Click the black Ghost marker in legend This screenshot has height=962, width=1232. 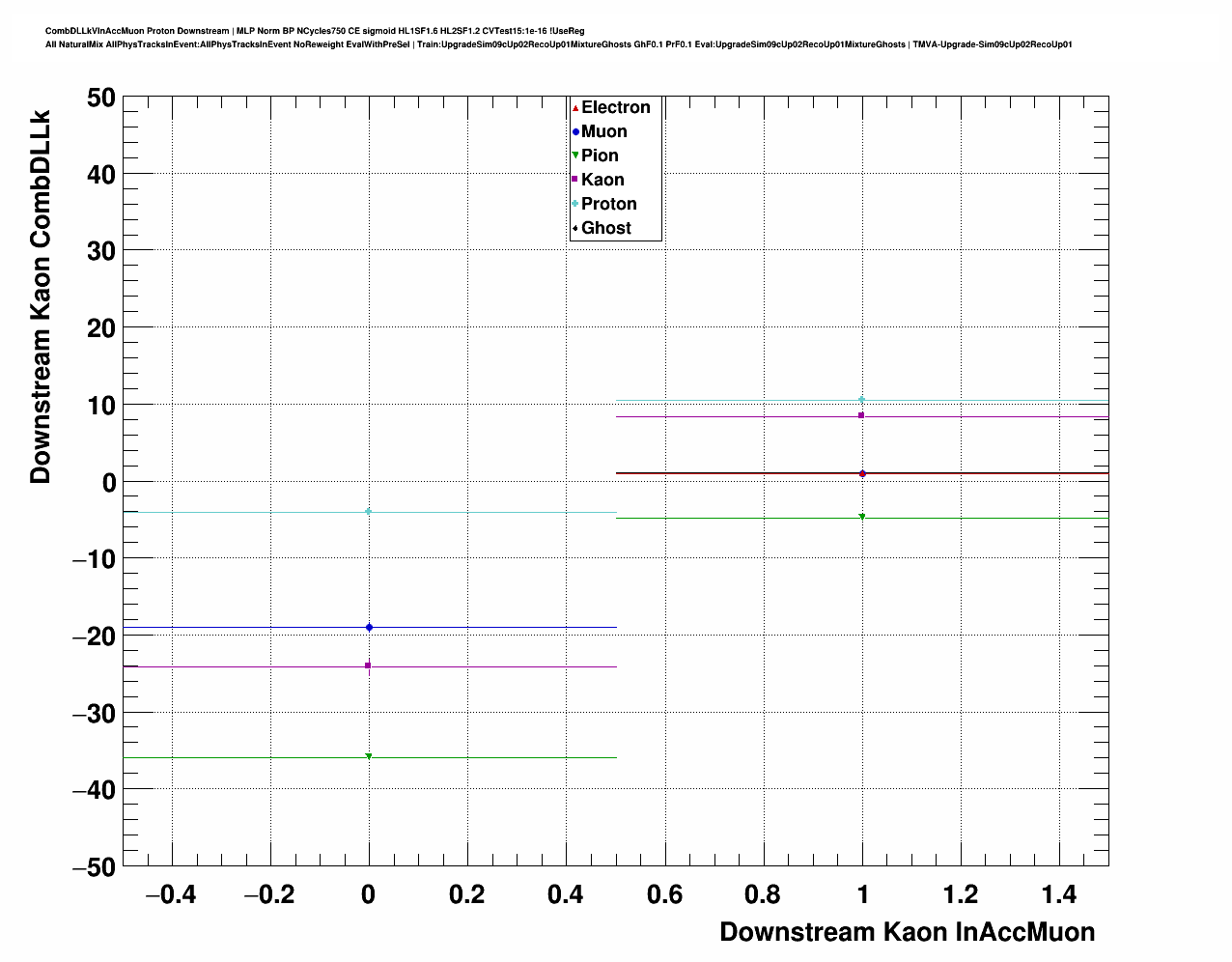click(575, 228)
